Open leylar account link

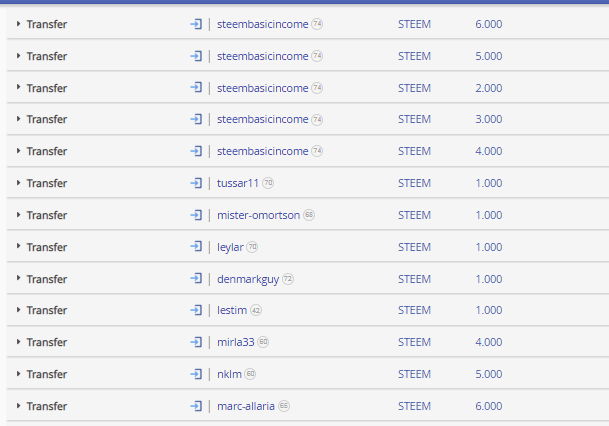(230, 247)
